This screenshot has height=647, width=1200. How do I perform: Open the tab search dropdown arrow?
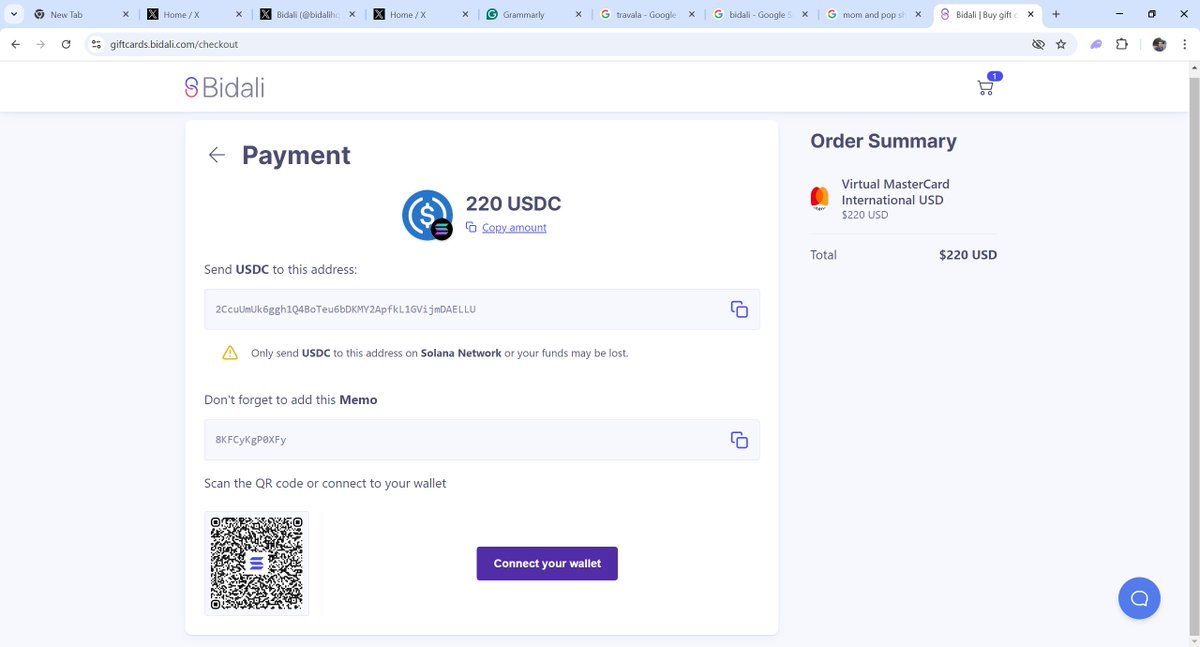[x=12, y=14]
